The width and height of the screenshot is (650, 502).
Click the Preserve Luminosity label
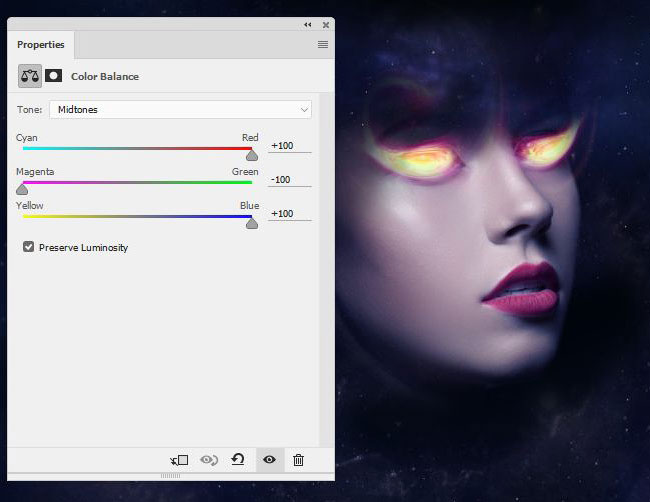(83, 247)
